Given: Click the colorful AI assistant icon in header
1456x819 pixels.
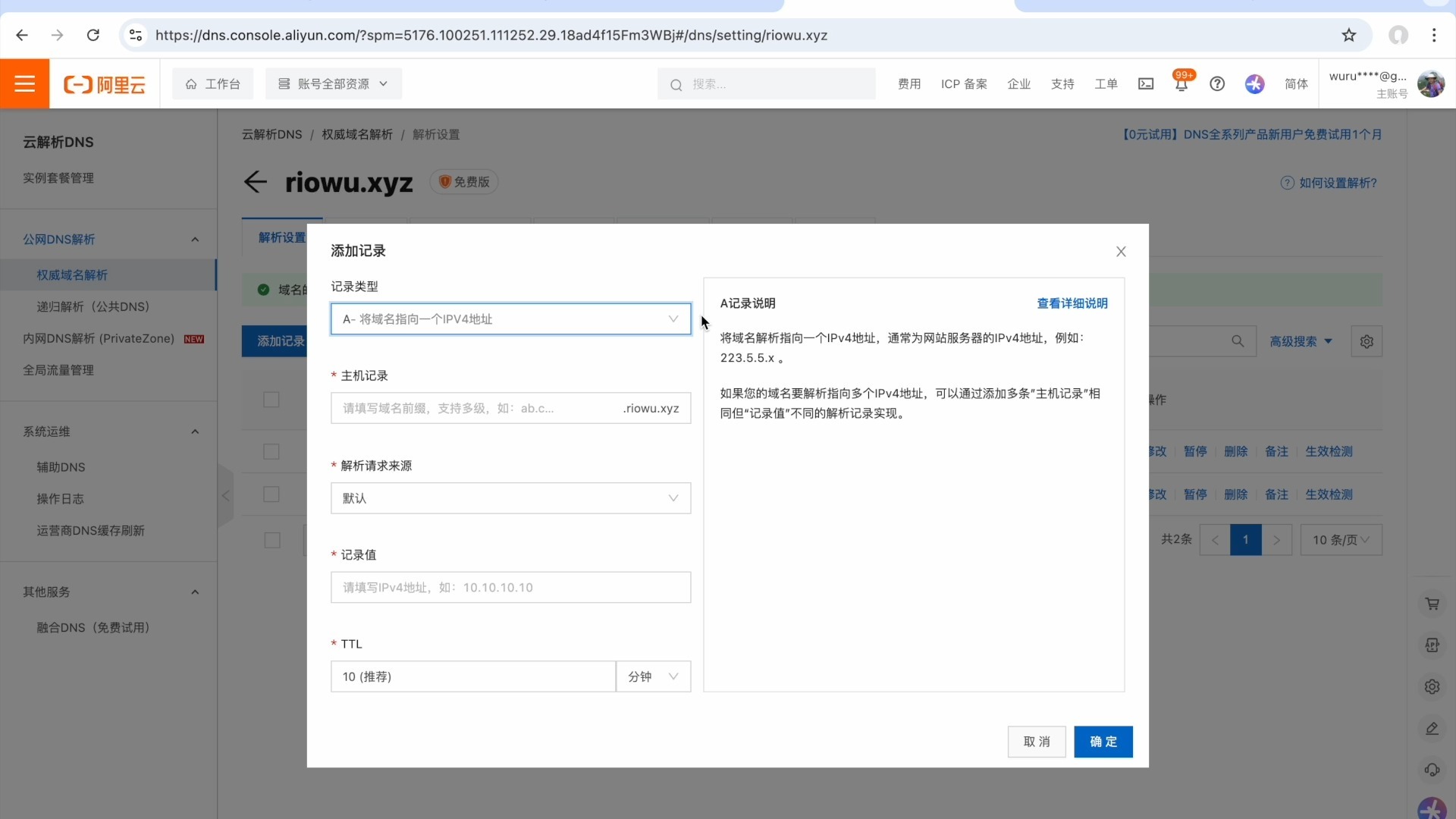Looking at the screenshot, I should 1255,84.
